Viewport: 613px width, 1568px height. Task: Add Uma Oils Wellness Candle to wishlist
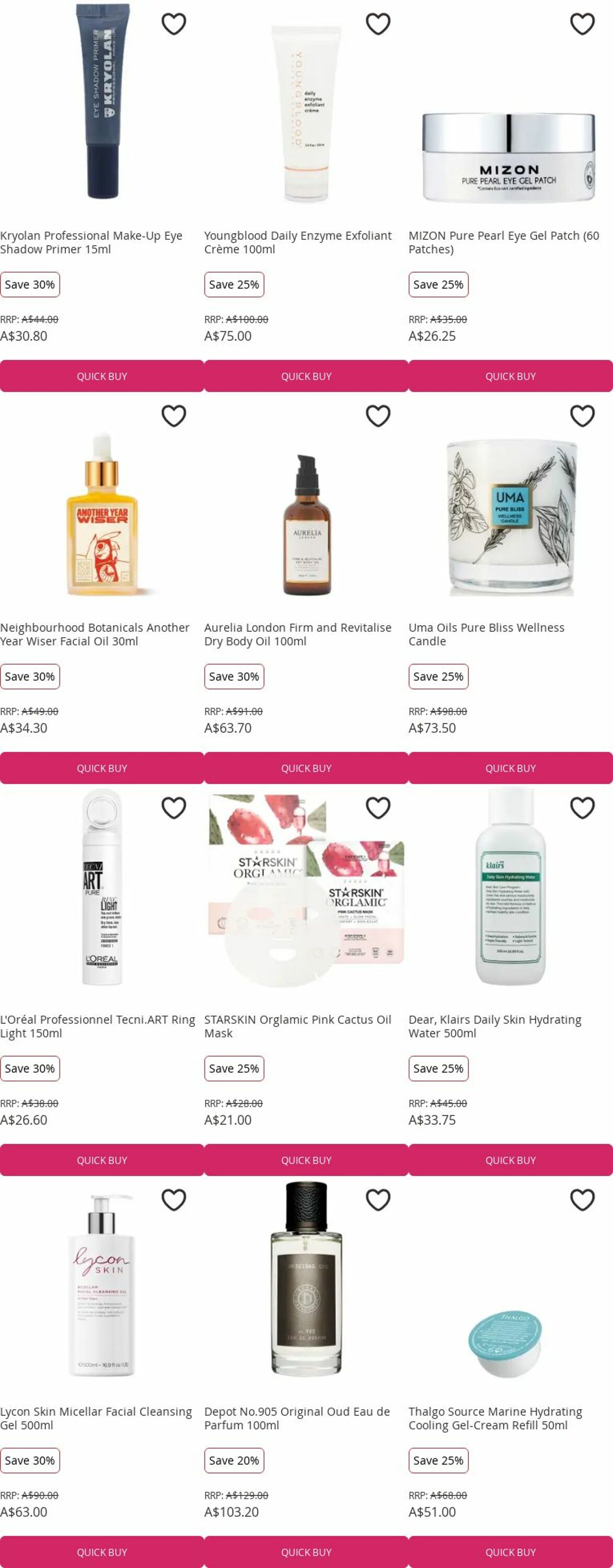pos(583,416)
